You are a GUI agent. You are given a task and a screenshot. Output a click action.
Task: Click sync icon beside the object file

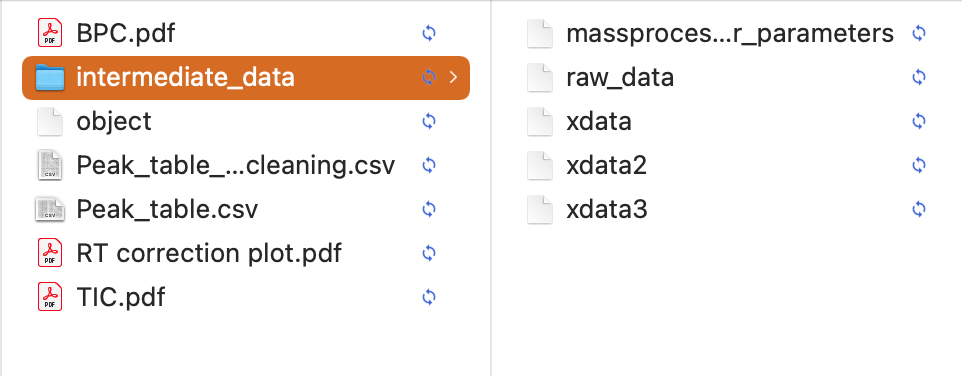[429, 121]
